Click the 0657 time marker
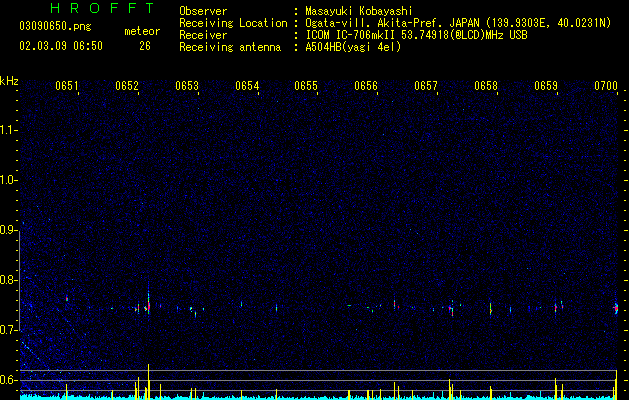Image resolution: width=629 pixels, height=400 pixels. pos(426,86)
